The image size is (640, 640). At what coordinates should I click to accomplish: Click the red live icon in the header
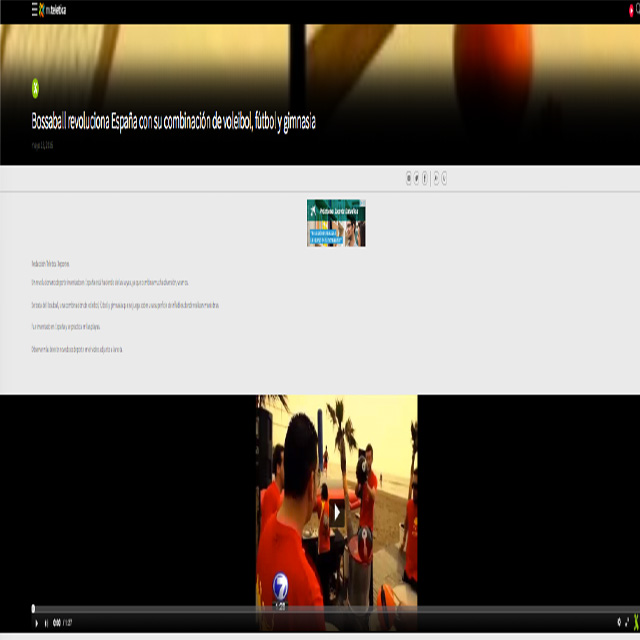click(631, 11)
